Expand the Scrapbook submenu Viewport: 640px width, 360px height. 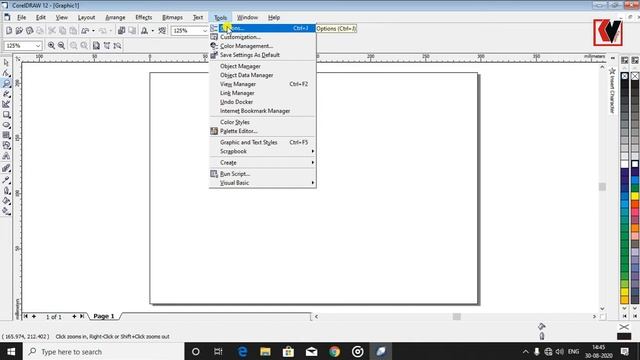click(x=263, y=151)
